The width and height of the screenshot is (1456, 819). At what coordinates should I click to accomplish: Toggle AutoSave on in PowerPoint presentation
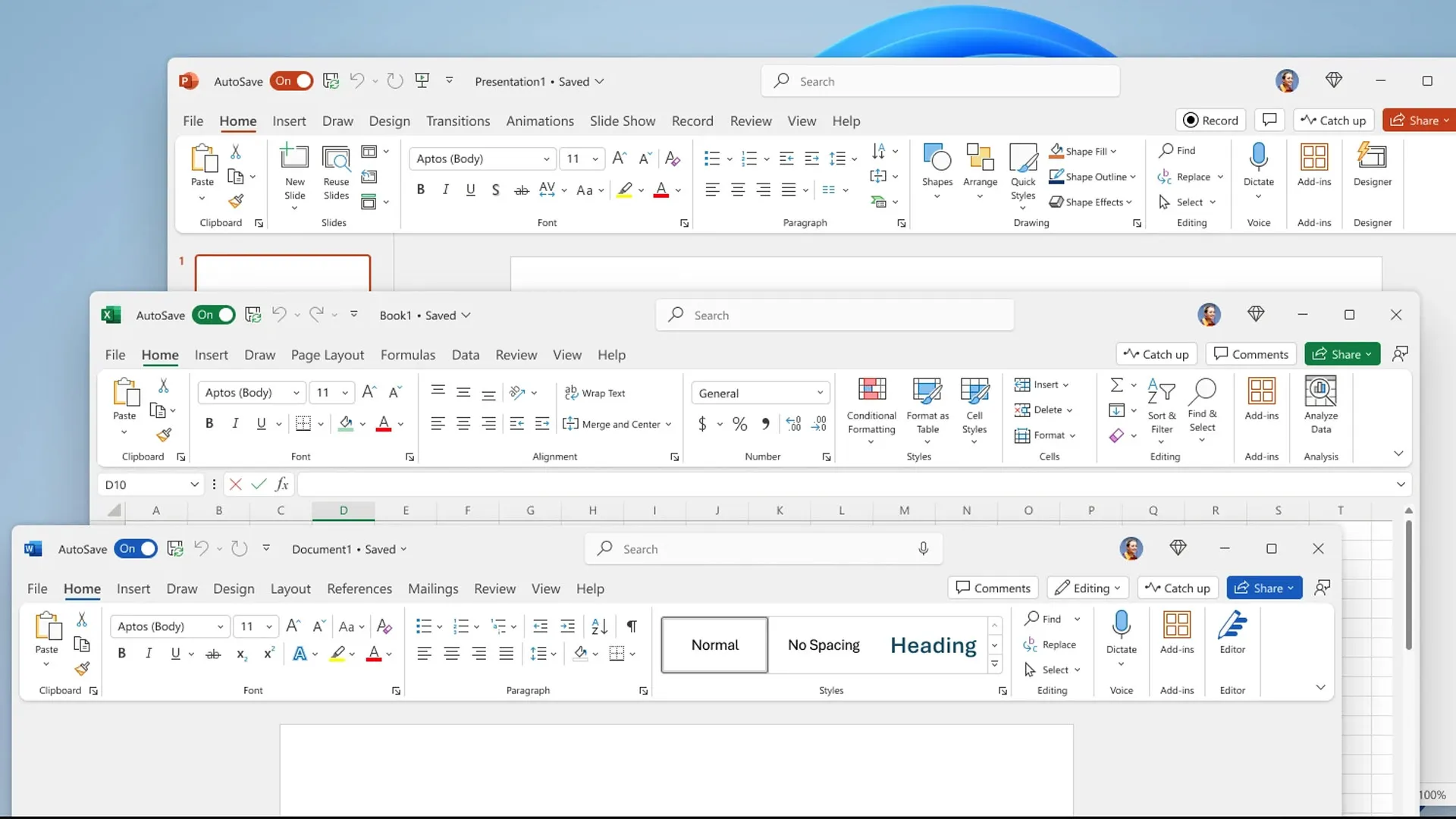[291, 80]
